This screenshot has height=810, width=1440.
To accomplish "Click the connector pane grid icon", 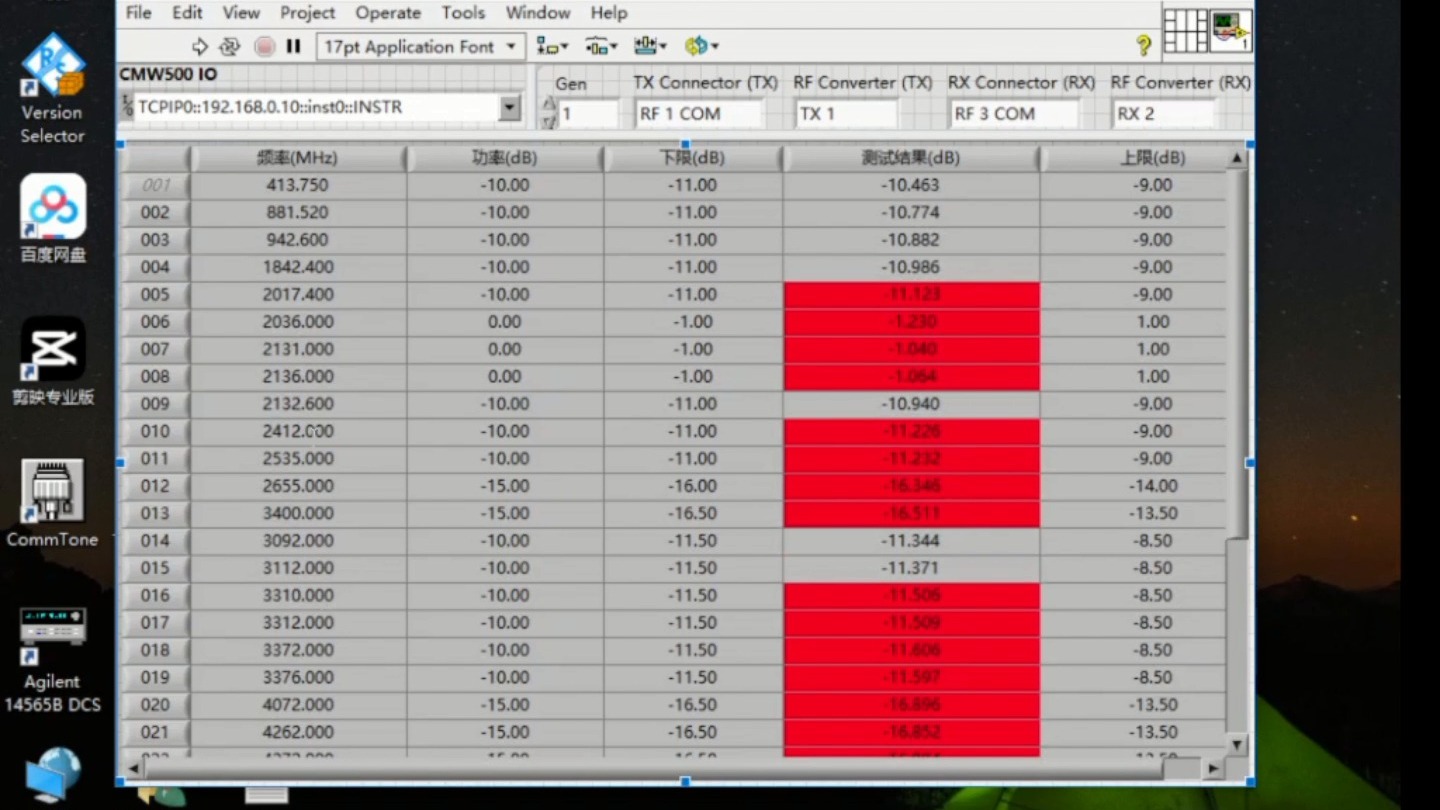I will coord(1185,30).
